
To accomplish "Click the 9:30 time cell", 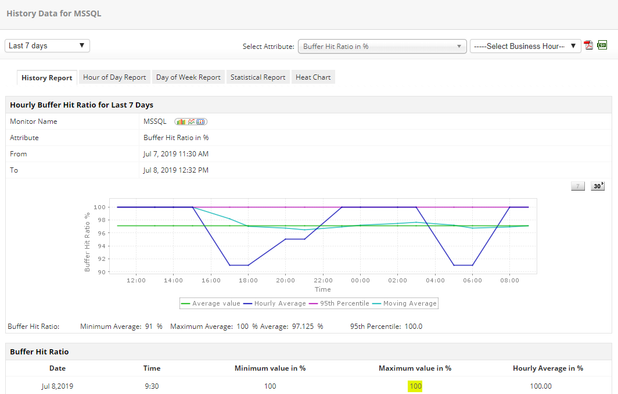I will click(x=152, y=386).
